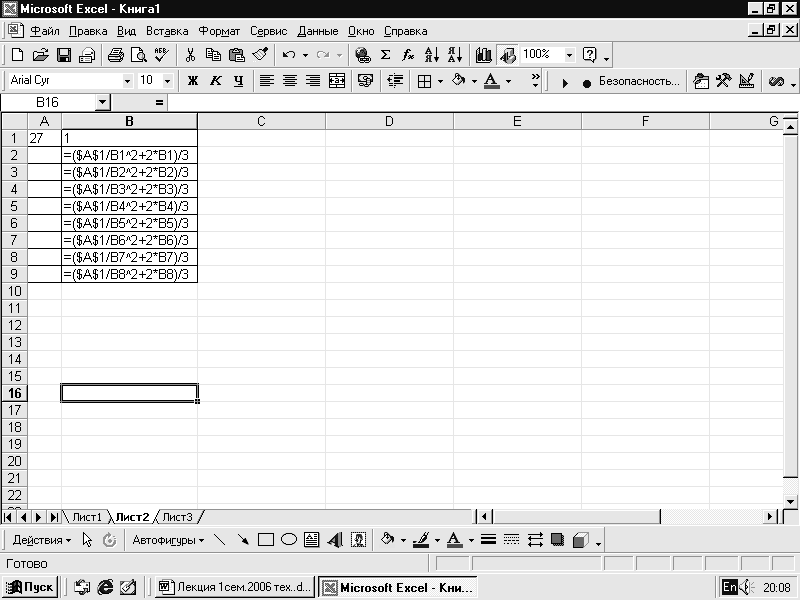800x600 pixels.
Task: Expand the borders style dropdown arrow
Action: click(440, 81)
